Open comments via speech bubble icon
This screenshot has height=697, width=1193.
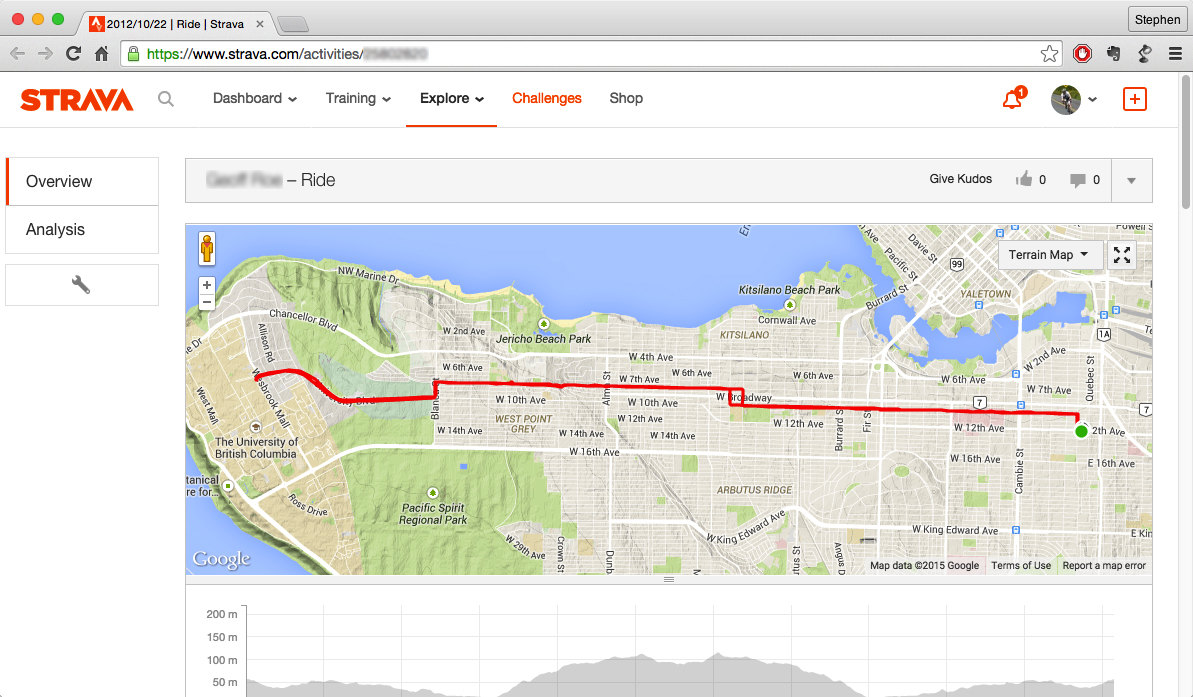(1077, 180)
